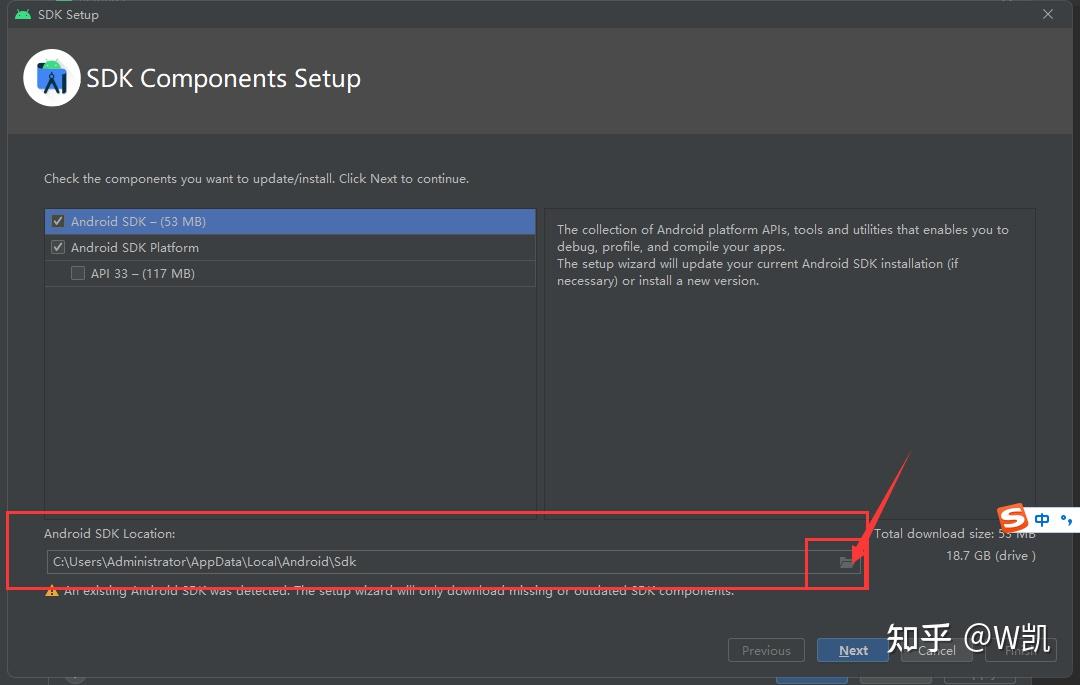Click Next to continue setup

[x=852, y=650]
